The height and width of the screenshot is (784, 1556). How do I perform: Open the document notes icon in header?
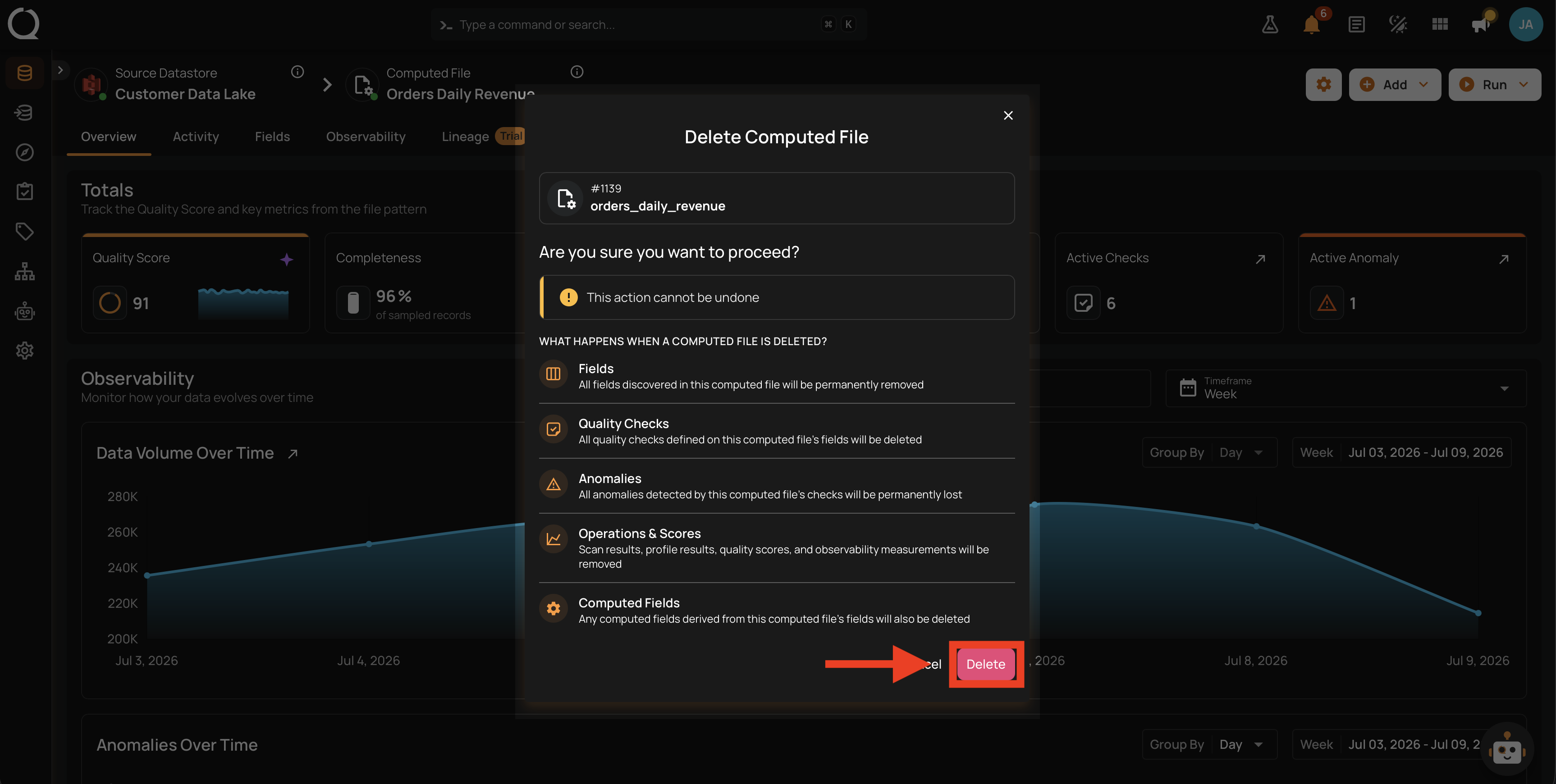pyautogui.click(x=1356, y=24)
